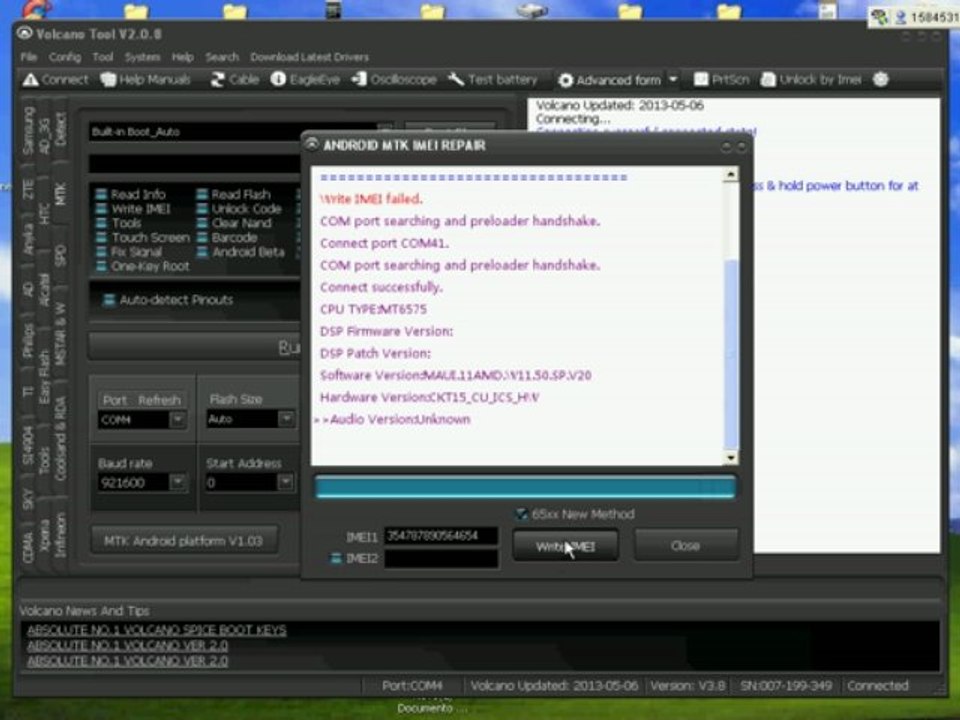Click 'Connect port COM41.' log line
The height and width of the screenshot is (720, 960).
(x=384, y=243)
